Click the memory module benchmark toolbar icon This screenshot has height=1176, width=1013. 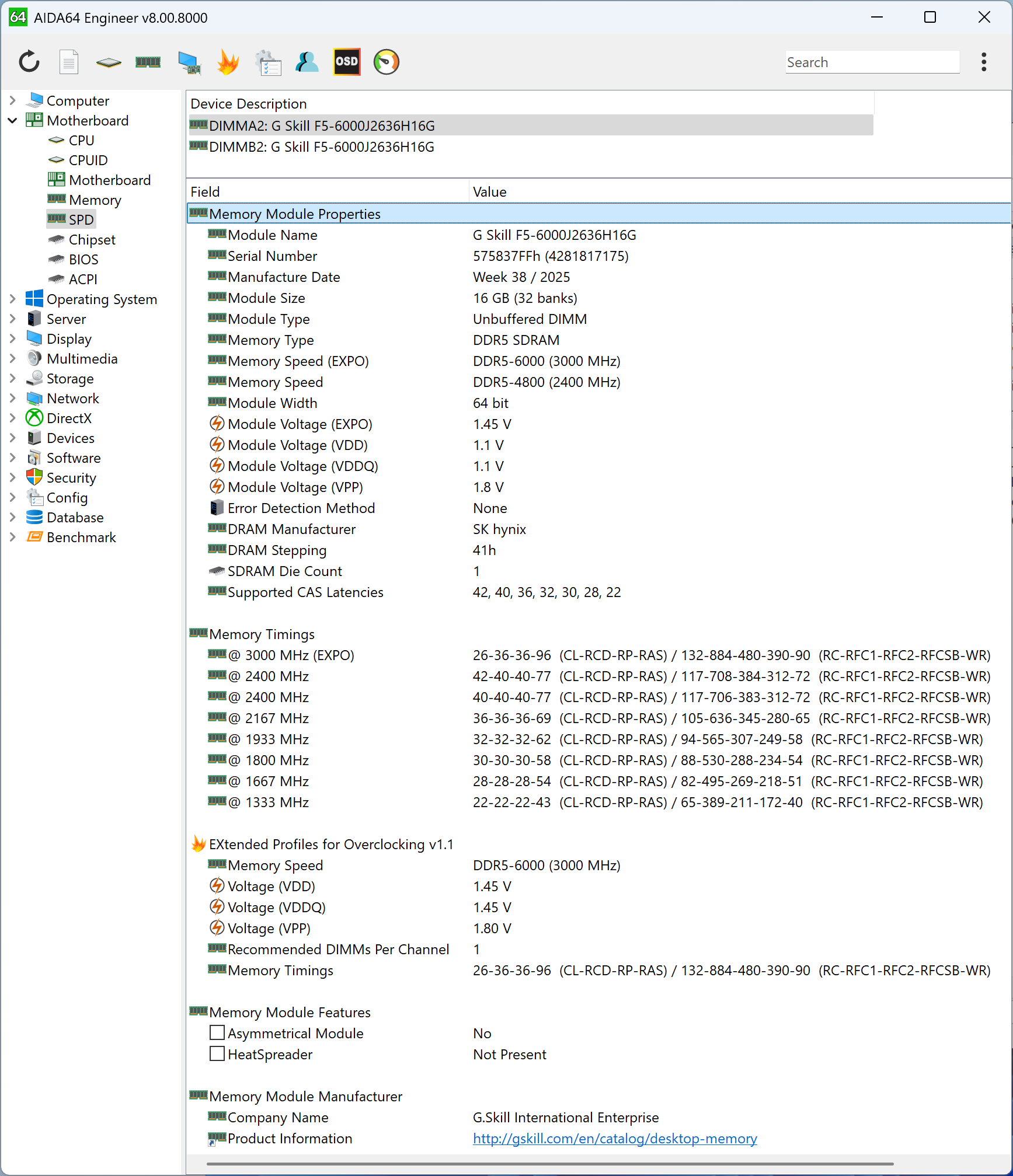click(148, 62)
